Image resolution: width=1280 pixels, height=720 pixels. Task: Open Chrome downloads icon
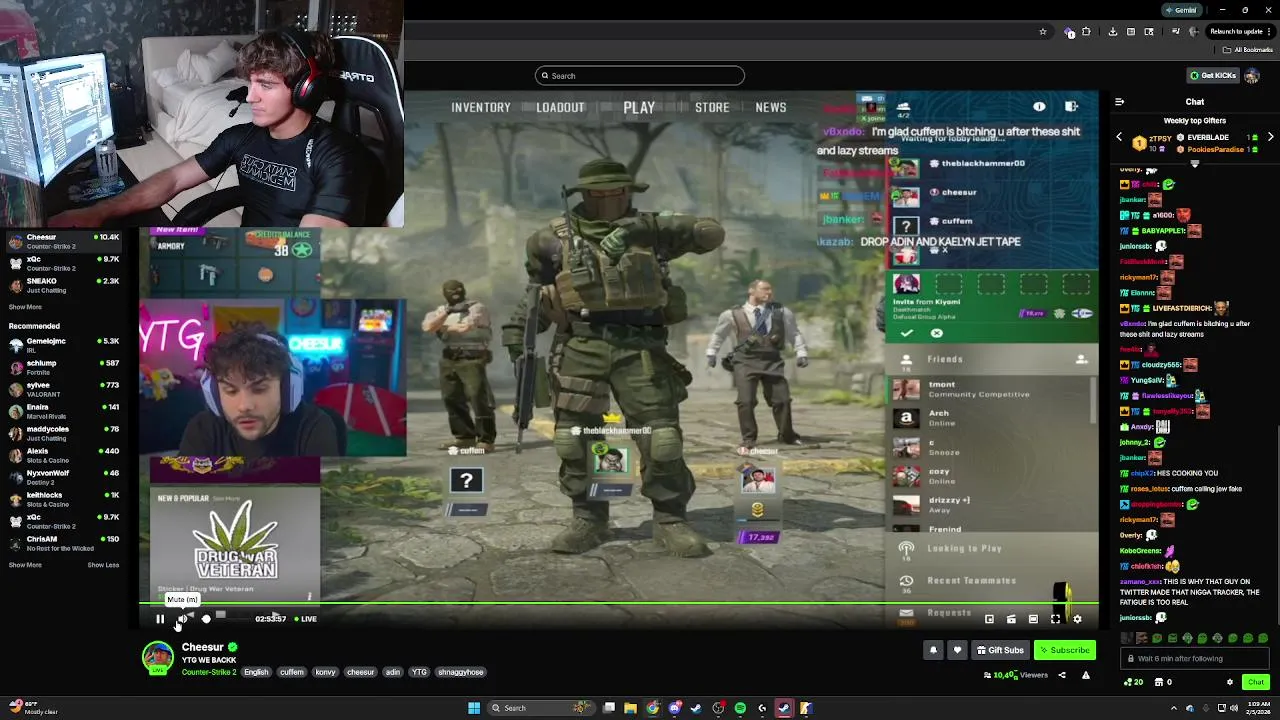[1112, 32]
